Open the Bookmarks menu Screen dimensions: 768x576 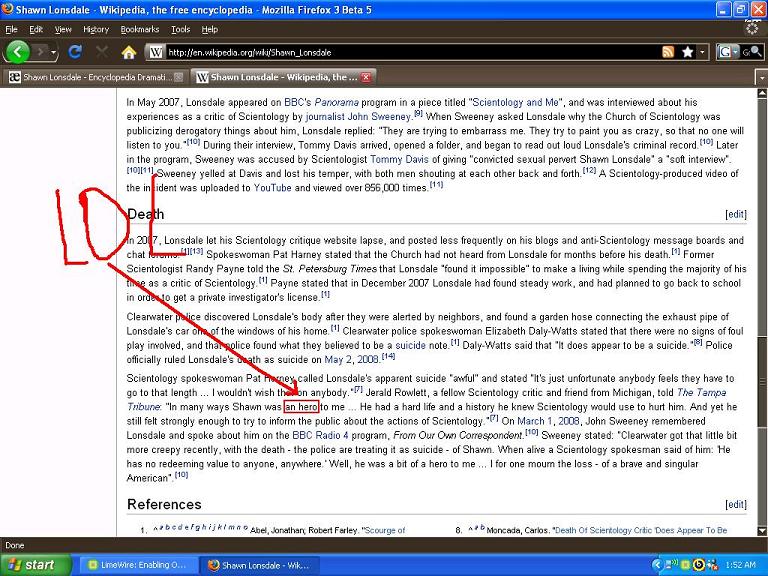click(140, 29)
